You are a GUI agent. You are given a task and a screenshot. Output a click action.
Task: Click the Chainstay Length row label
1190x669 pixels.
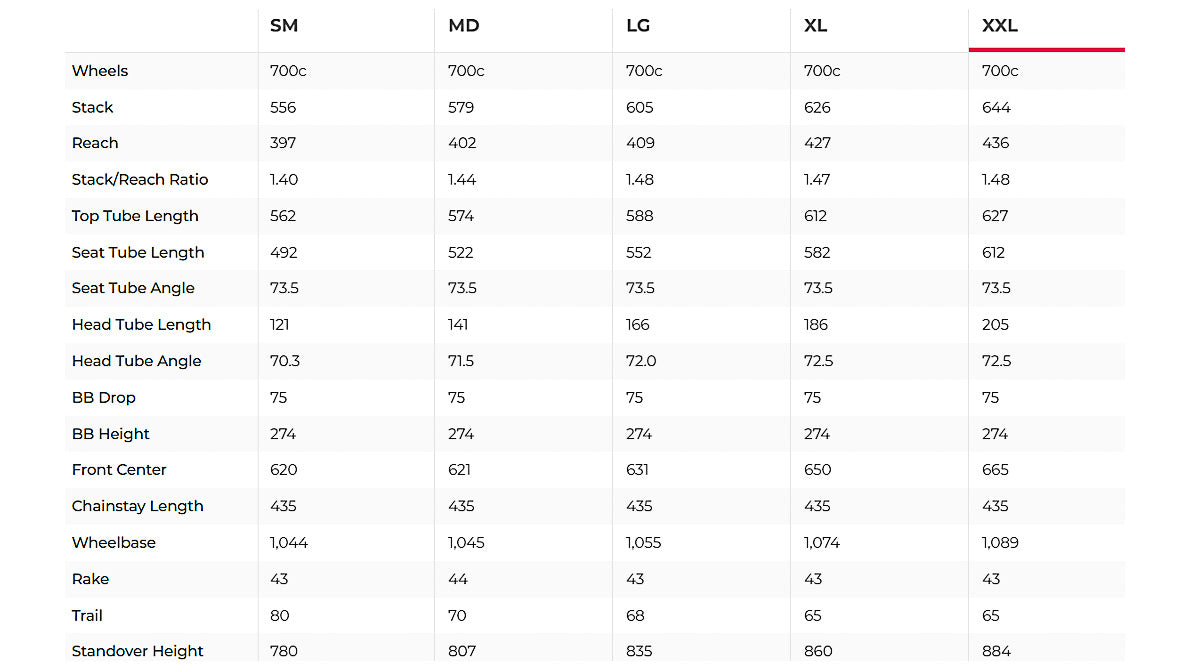click(x=138, y=506)
